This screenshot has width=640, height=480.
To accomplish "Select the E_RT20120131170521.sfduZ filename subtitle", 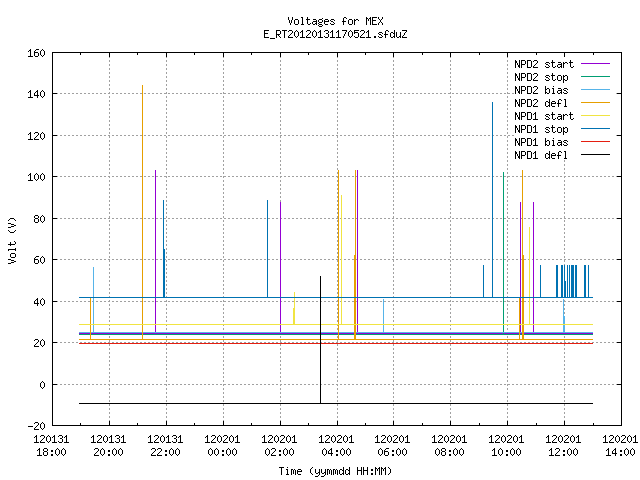I will click(335, 34).
